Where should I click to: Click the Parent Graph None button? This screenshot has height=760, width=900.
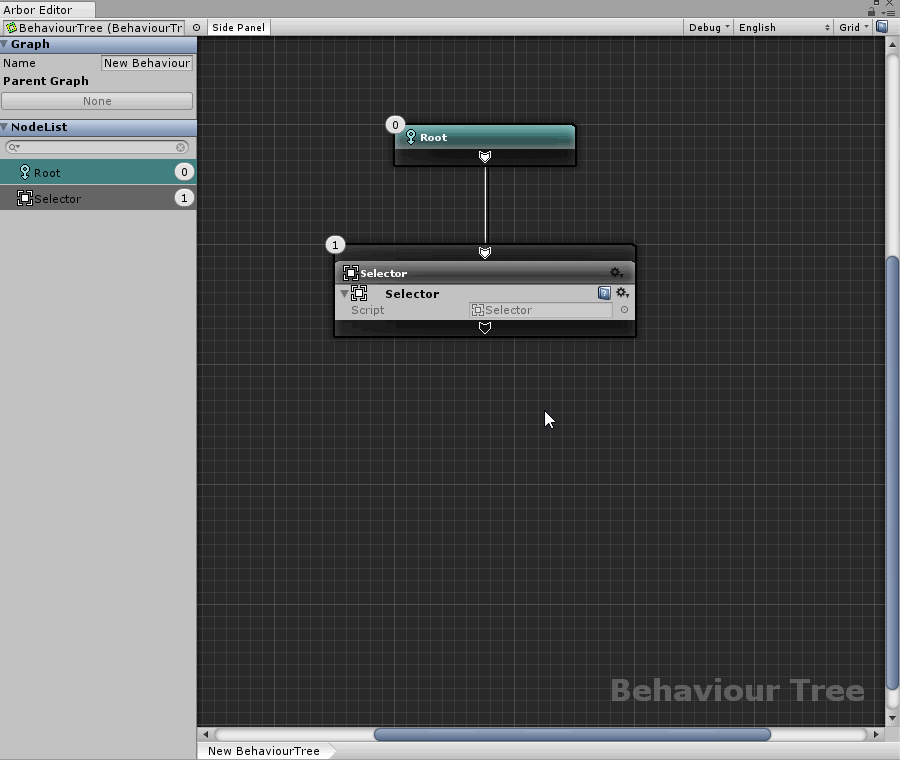tap(97, 101)
